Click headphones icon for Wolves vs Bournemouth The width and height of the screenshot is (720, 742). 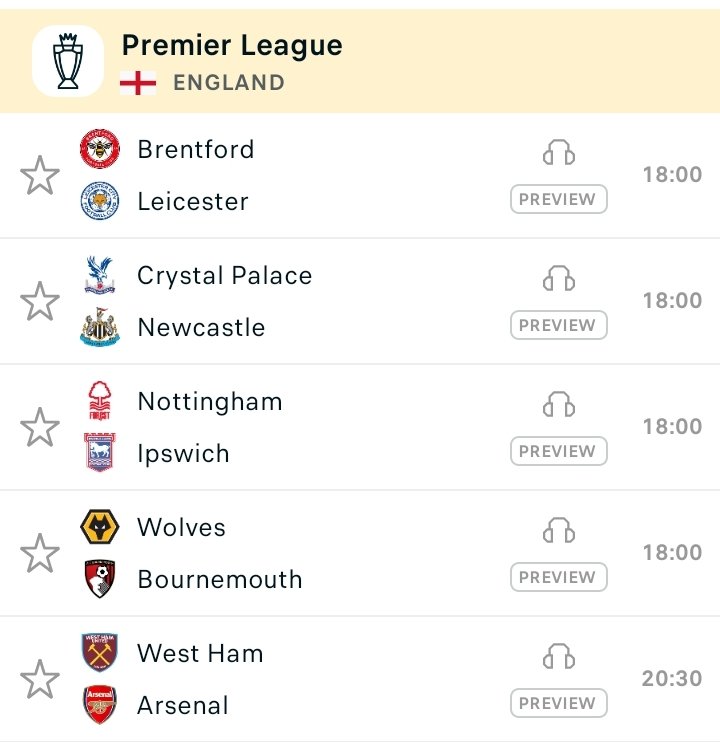(559, 530)
